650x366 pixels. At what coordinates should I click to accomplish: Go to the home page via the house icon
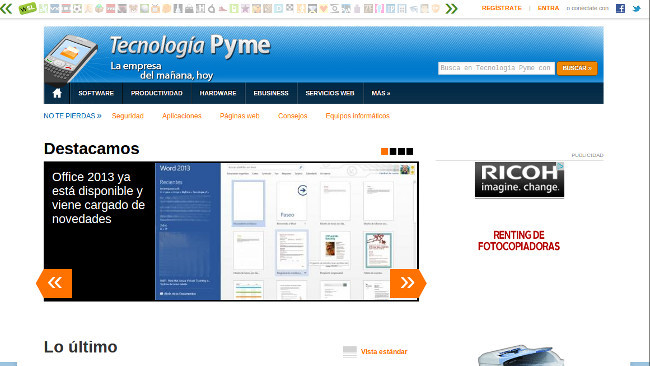pos(57,93)
